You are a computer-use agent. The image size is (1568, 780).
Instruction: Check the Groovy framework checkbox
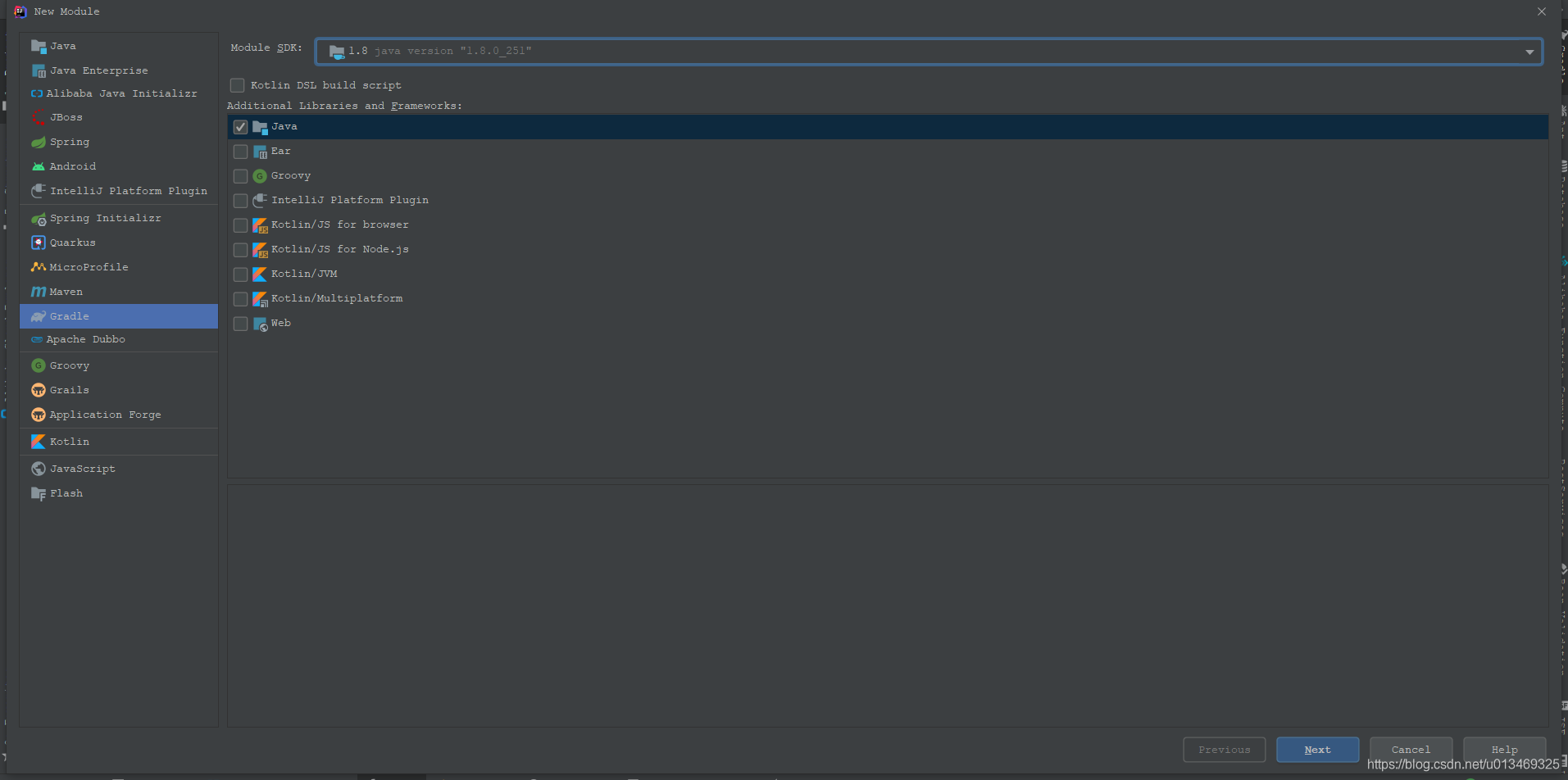click(x=241, y=176)
